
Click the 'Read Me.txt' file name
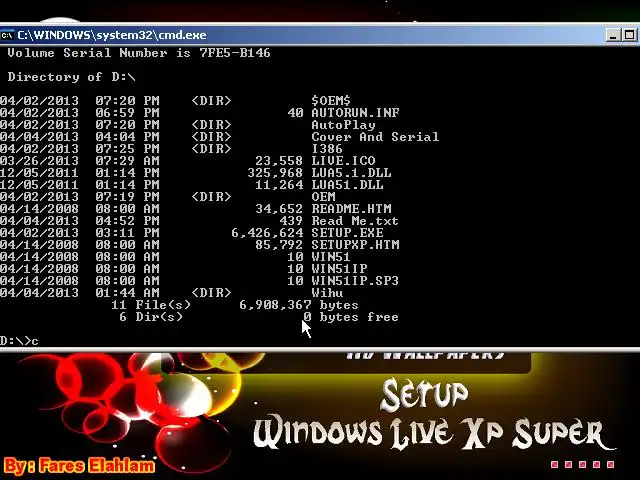355,221
